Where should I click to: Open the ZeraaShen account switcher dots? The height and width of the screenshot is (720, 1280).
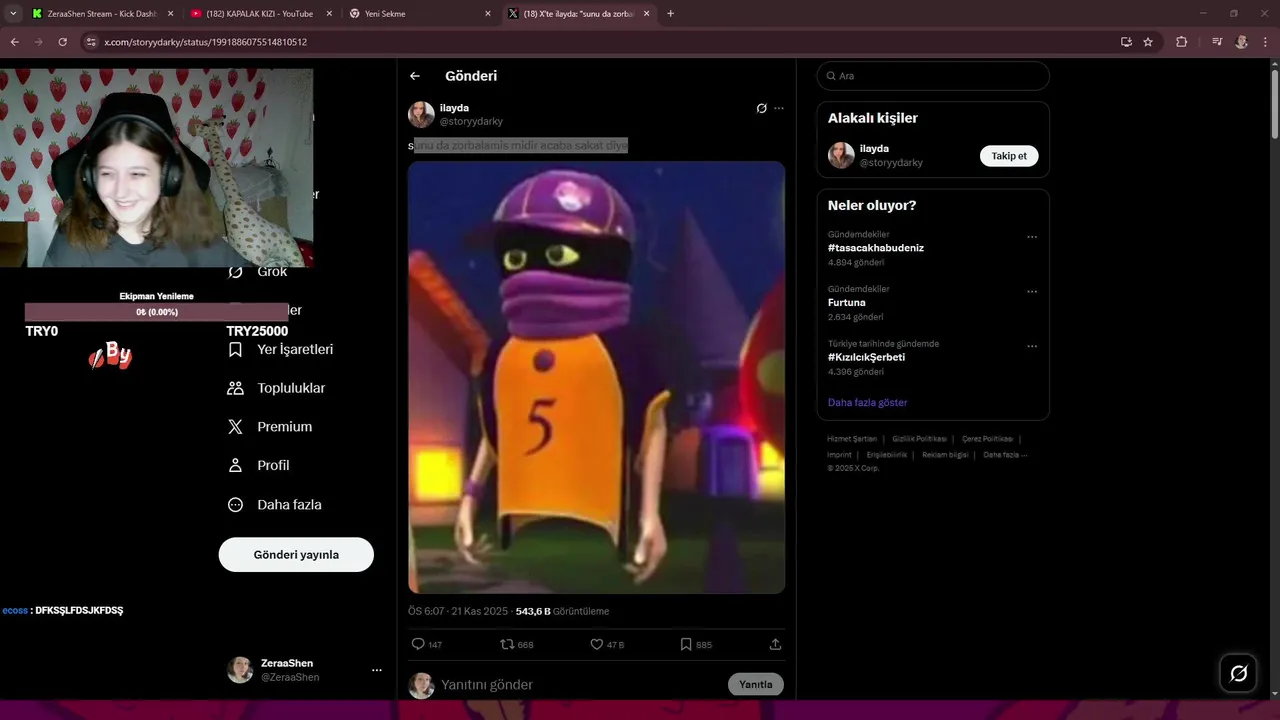tap(377, 670)
